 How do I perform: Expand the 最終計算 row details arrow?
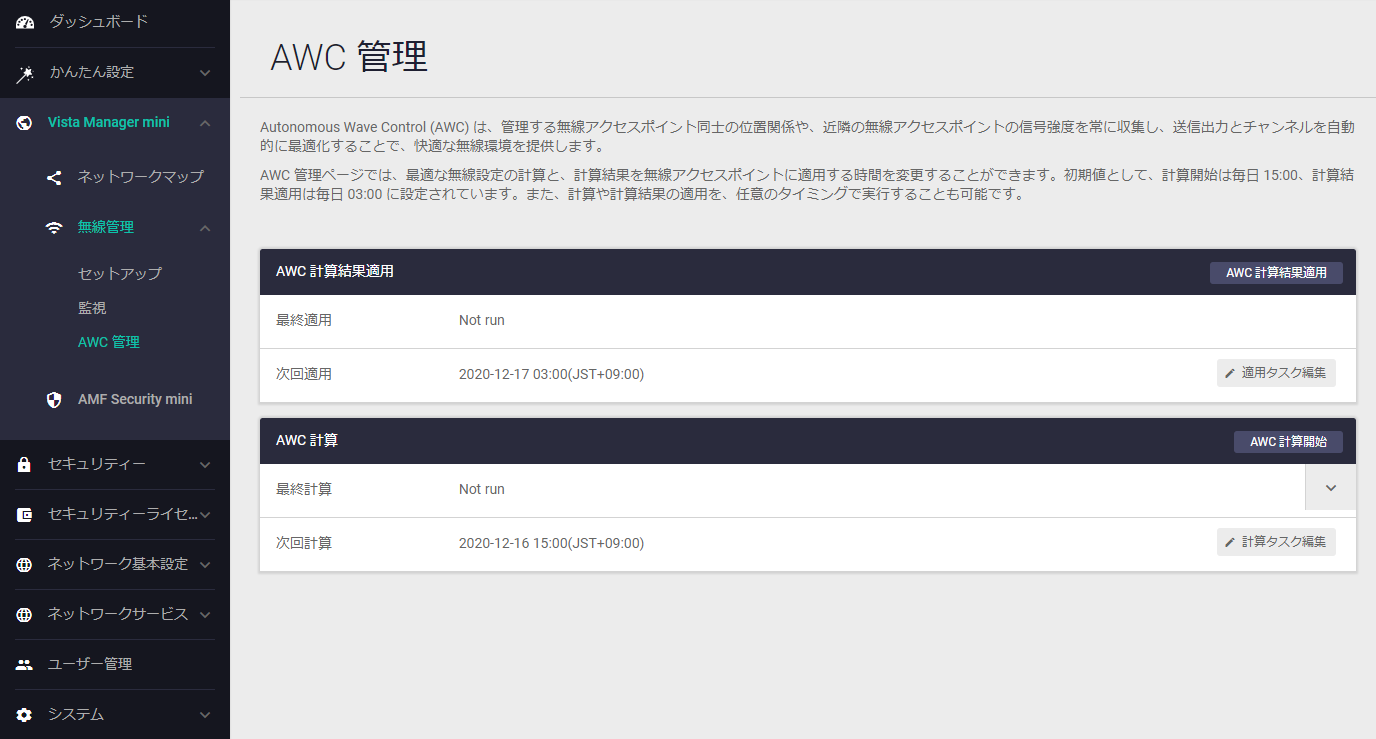[1331, 488]
